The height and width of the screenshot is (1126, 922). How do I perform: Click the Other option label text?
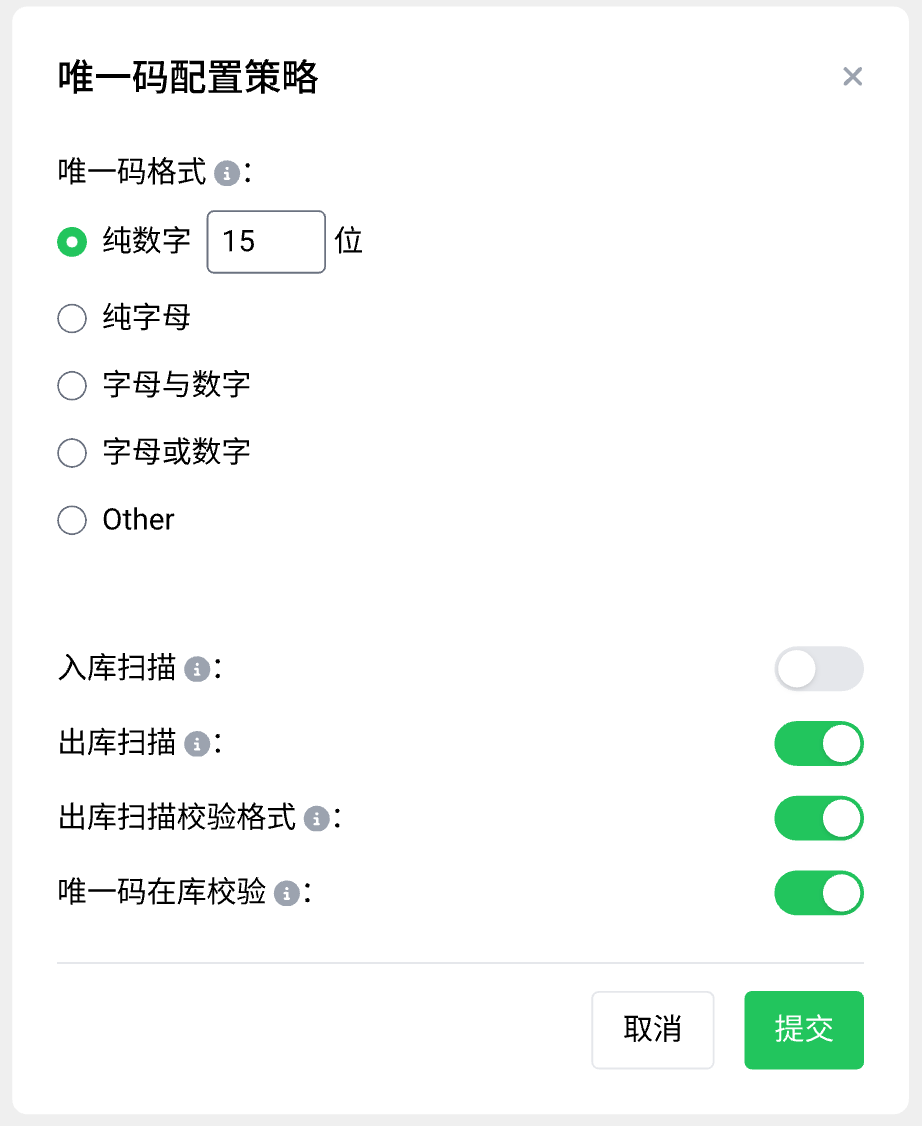click(x=139, y=520)
